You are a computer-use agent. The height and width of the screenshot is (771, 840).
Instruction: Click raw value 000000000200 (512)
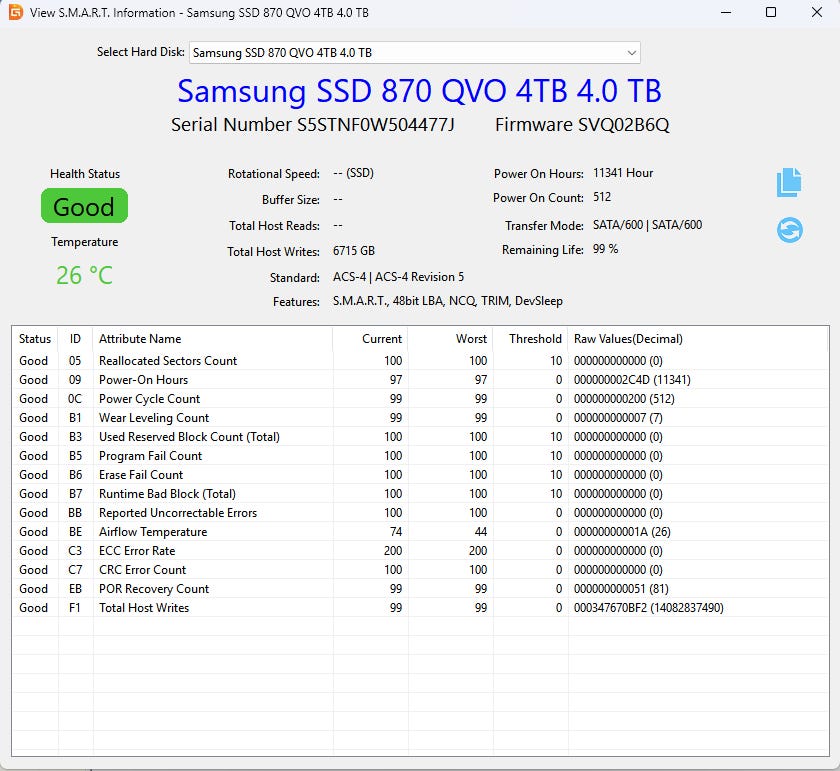[624, 399]
